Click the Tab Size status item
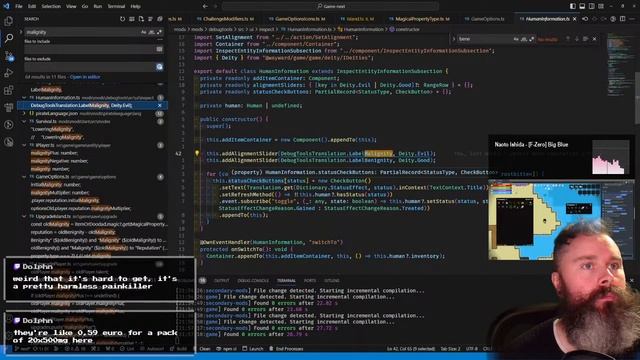Image resolution: width=640 pixels, height=360 pixels. click(x=451, y=349)
